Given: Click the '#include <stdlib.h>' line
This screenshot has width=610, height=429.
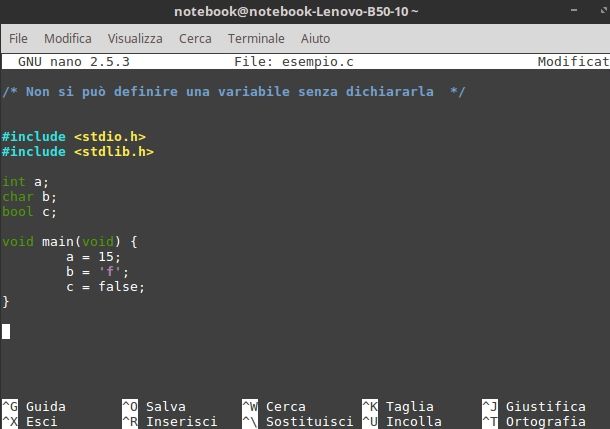Looking at the screenshot, I should click(x=78, y=151).
